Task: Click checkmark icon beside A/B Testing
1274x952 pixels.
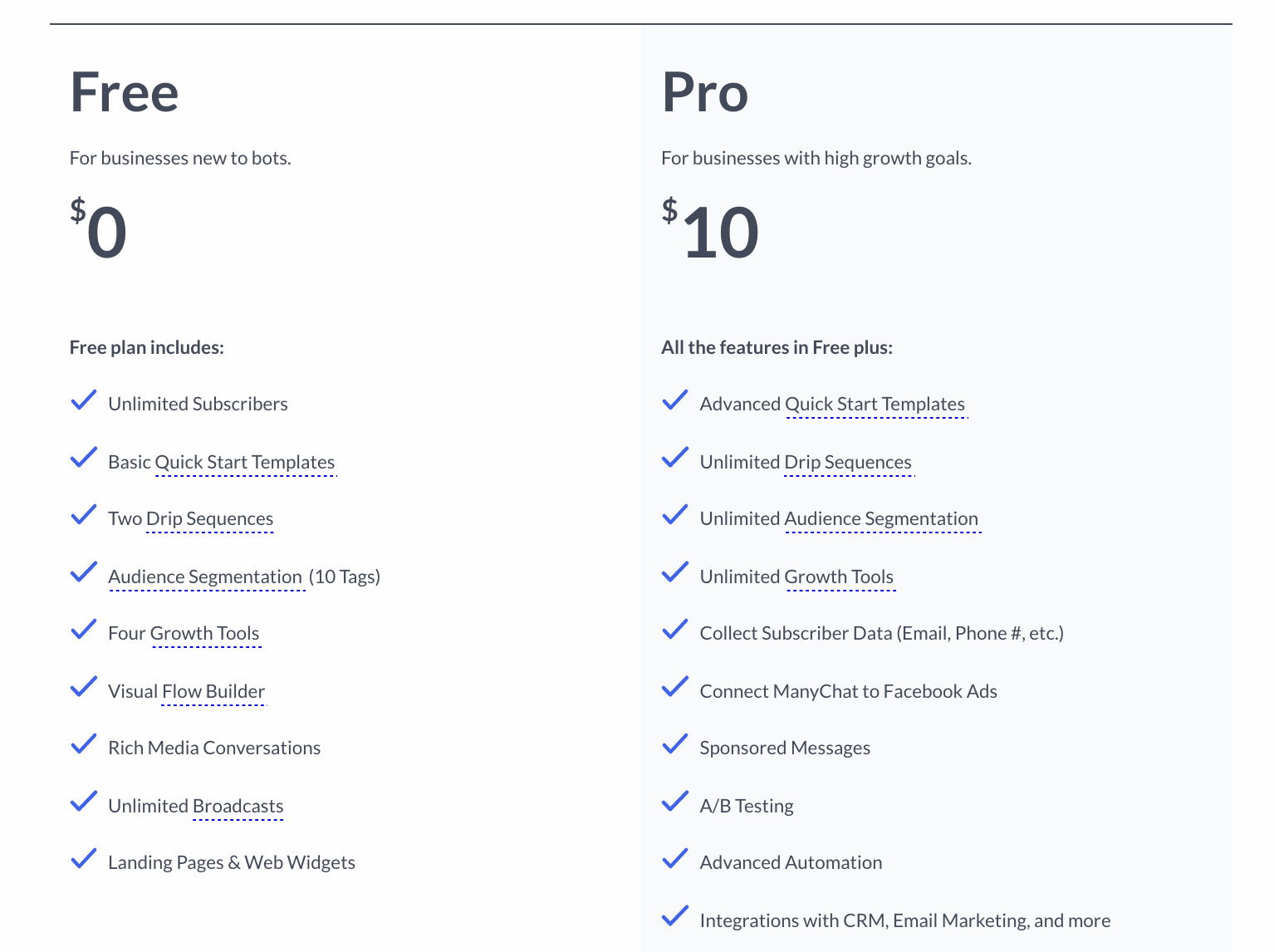Action: pos(675,802)
